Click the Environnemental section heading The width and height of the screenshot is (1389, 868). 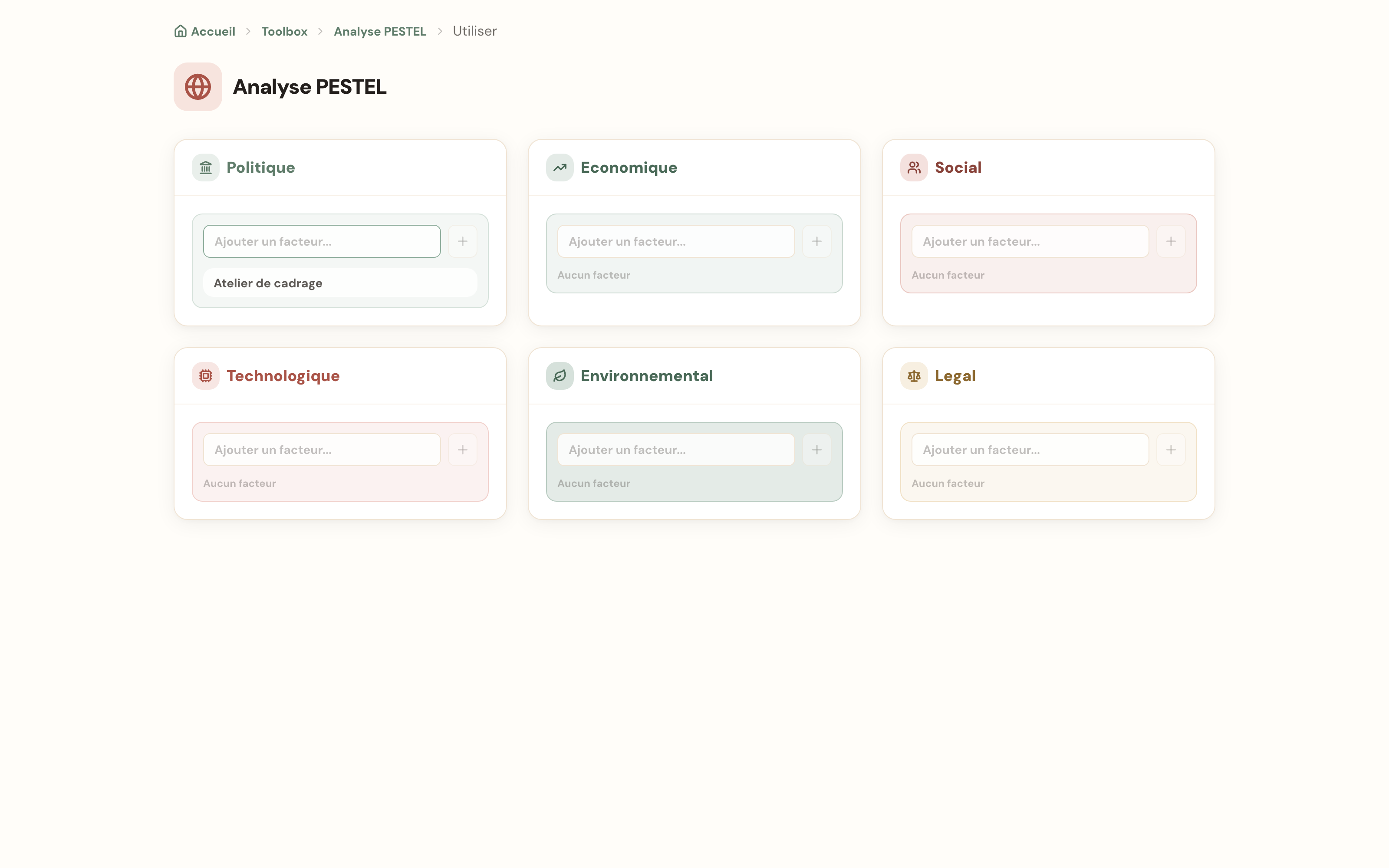click(x=647, y=376)
